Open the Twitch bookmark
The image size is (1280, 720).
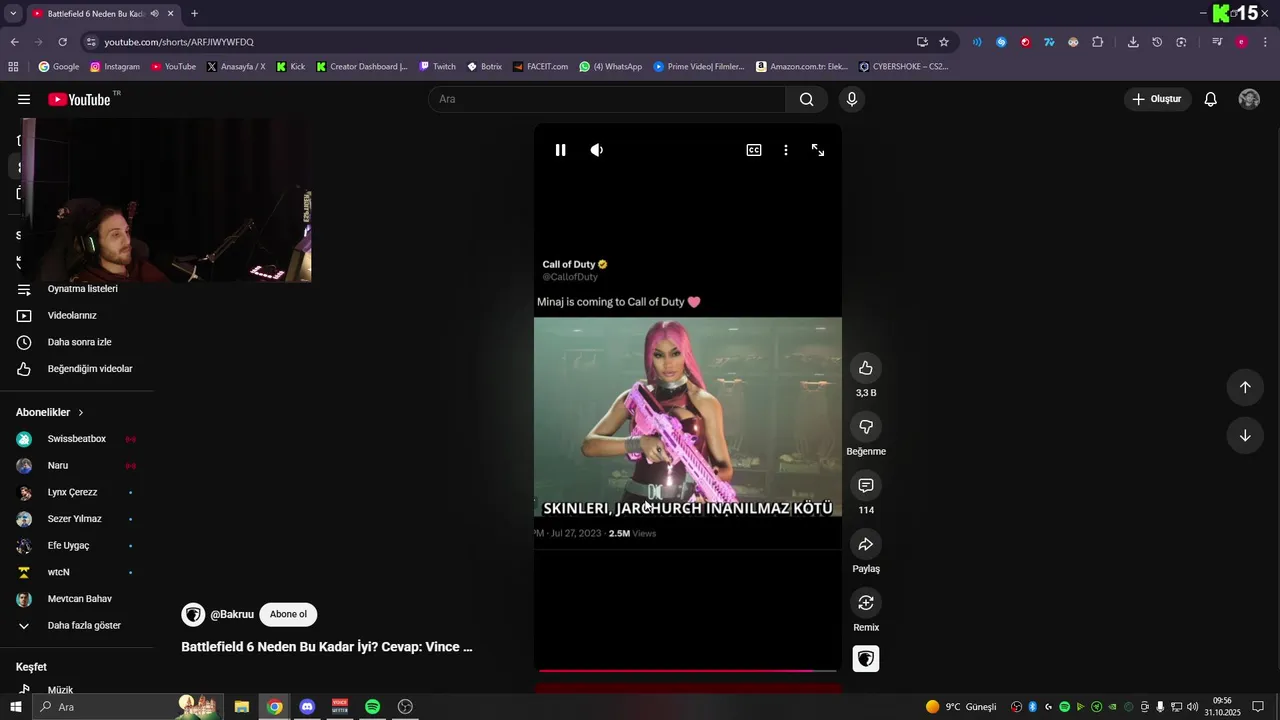pyautogui.click(x=437, y=67)
